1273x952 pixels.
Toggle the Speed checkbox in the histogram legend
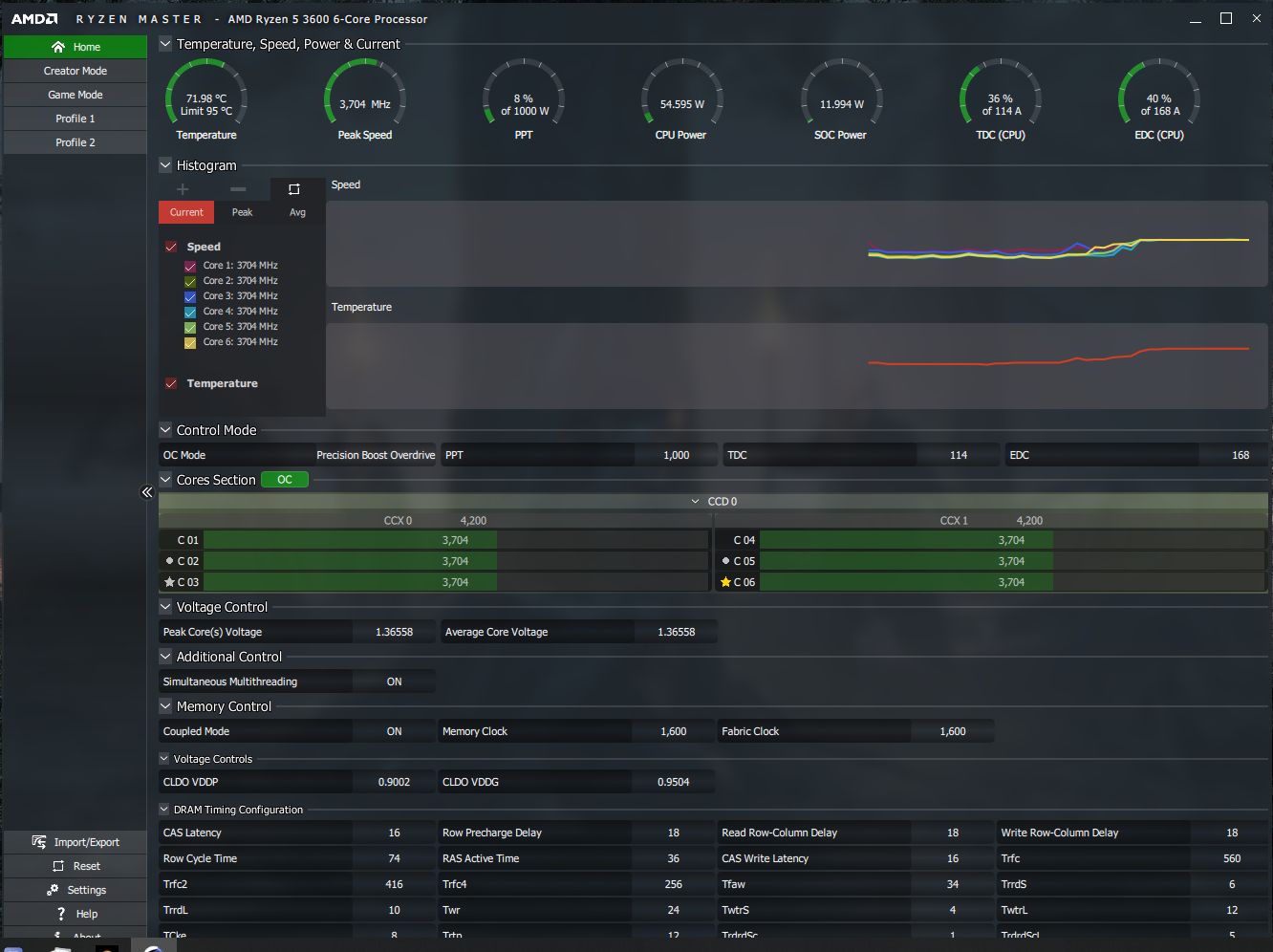coord(171,247)
